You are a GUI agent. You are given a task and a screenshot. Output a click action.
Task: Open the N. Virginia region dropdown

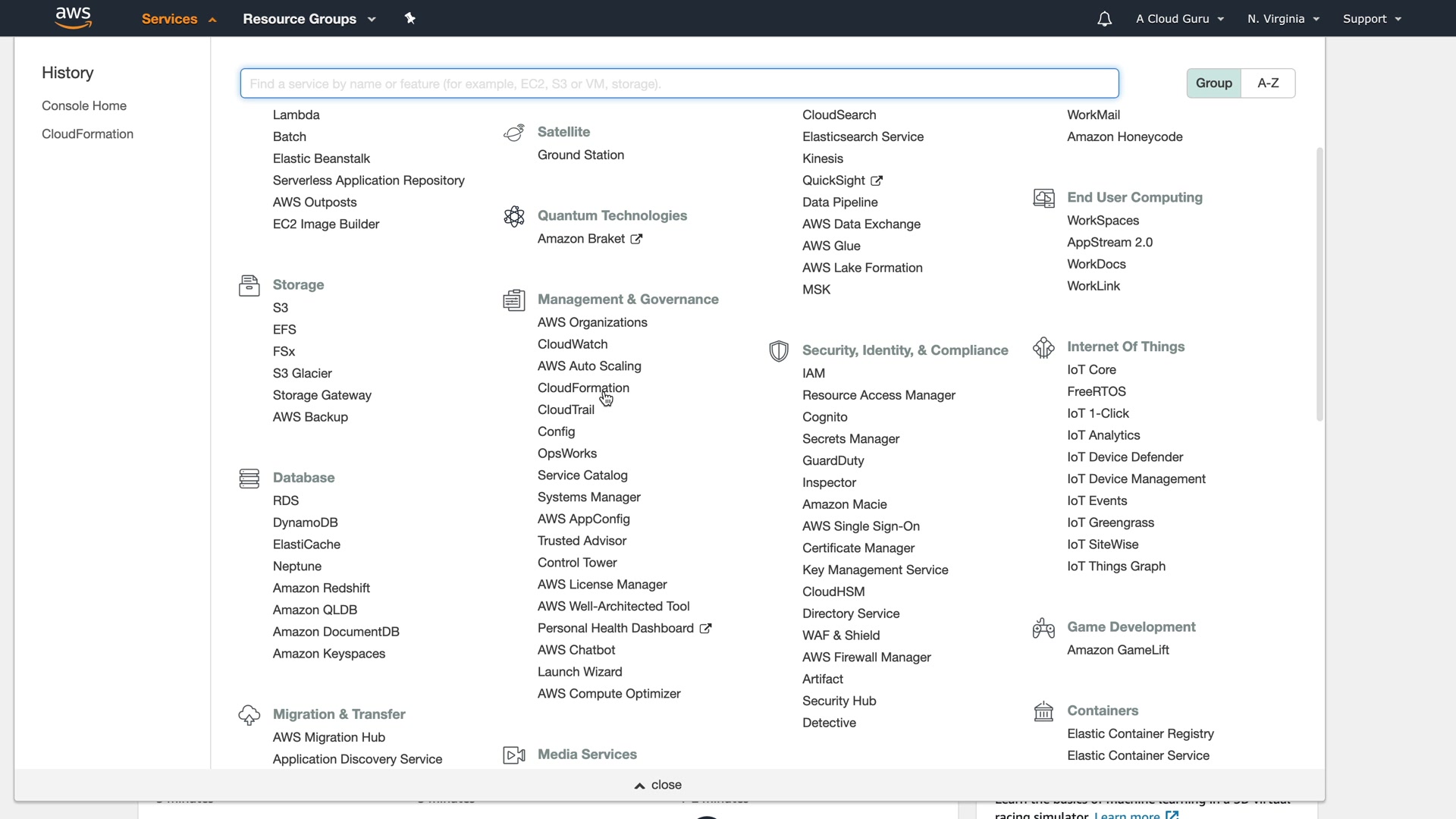coord(1283,19)
